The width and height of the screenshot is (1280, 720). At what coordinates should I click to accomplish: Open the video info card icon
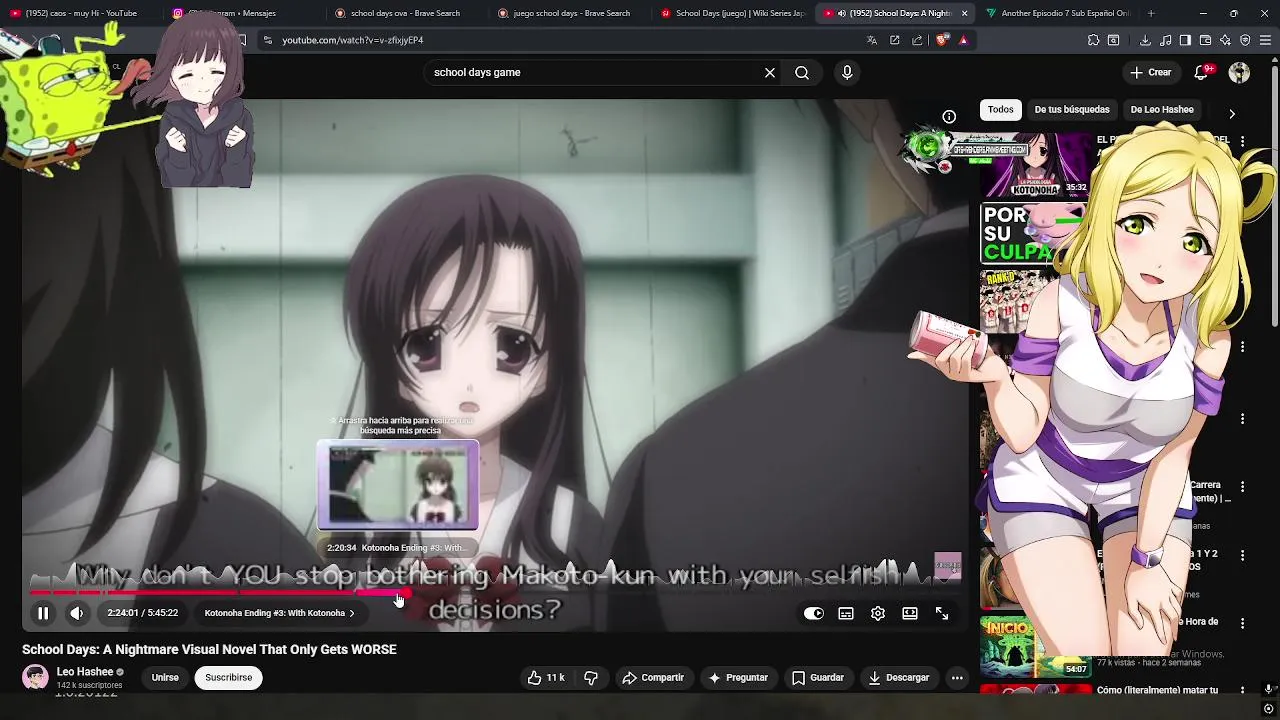click(949, 116)
